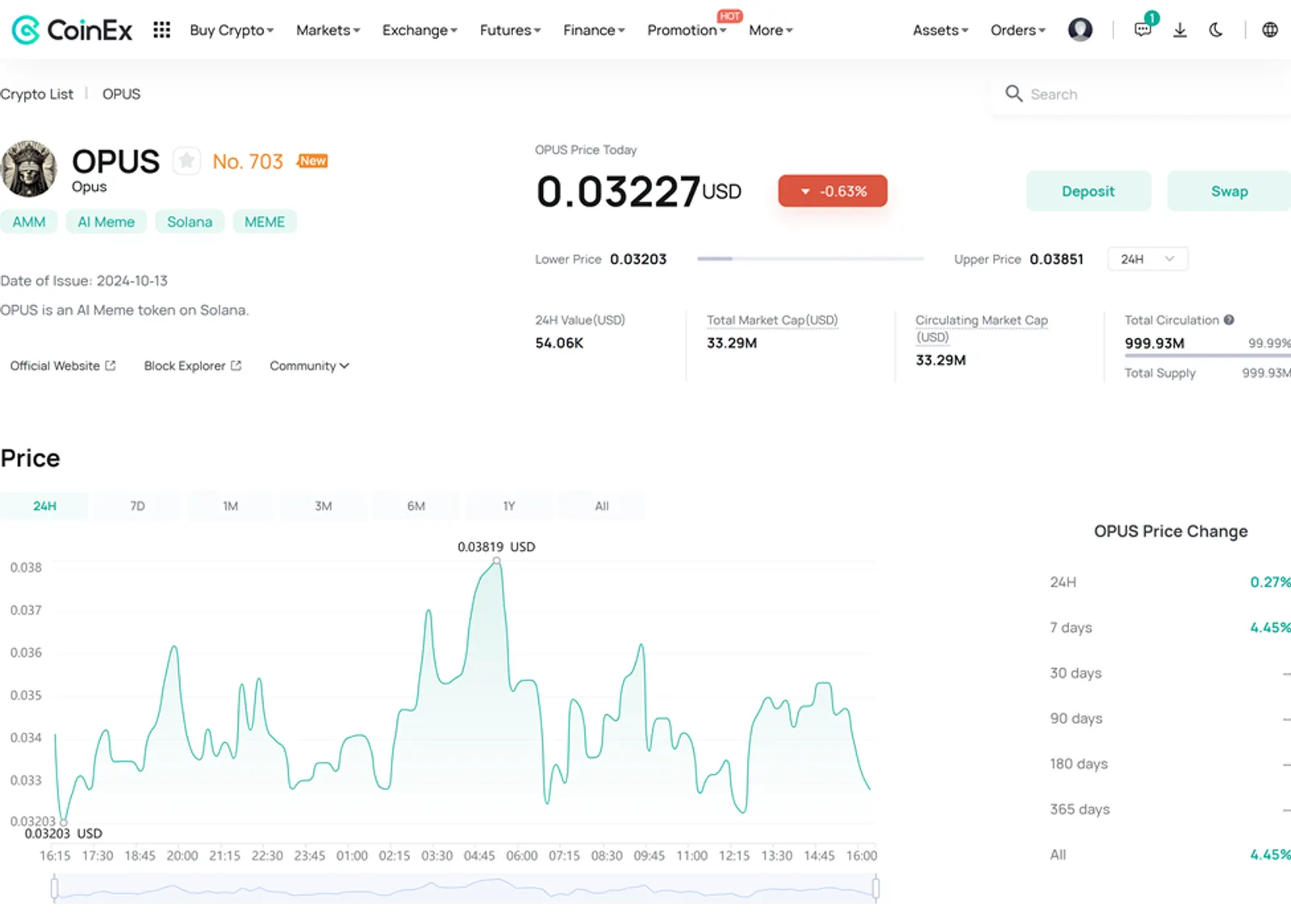1291x924 pixels.
Task: Open the language globe icon
Action: [x=1270, y=30]
